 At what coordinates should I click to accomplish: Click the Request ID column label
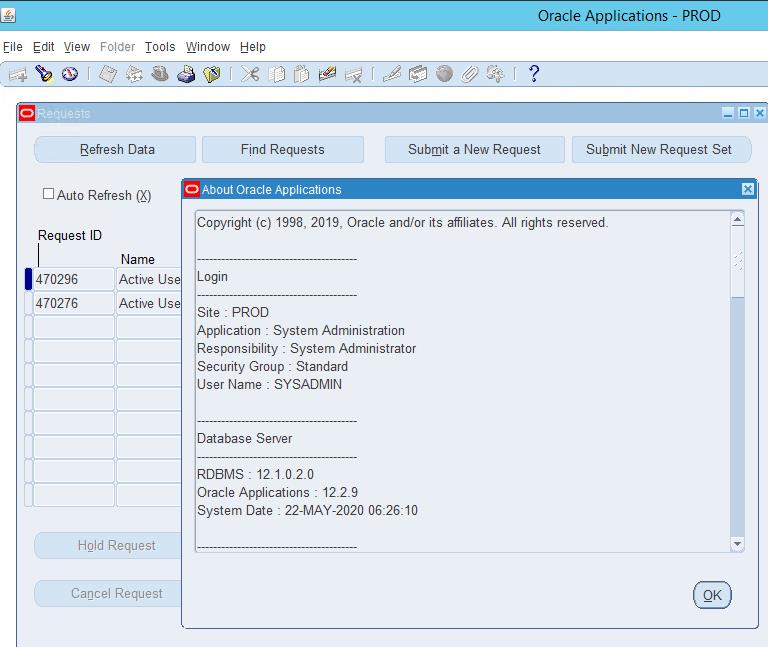70,236
